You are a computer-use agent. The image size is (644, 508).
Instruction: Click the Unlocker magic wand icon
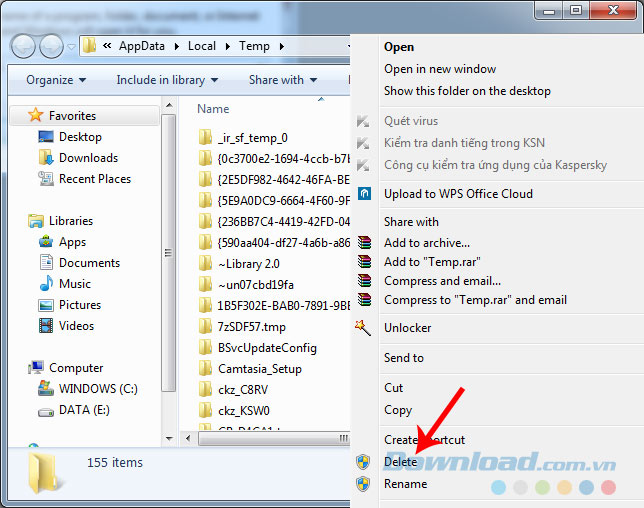(363, 328)
